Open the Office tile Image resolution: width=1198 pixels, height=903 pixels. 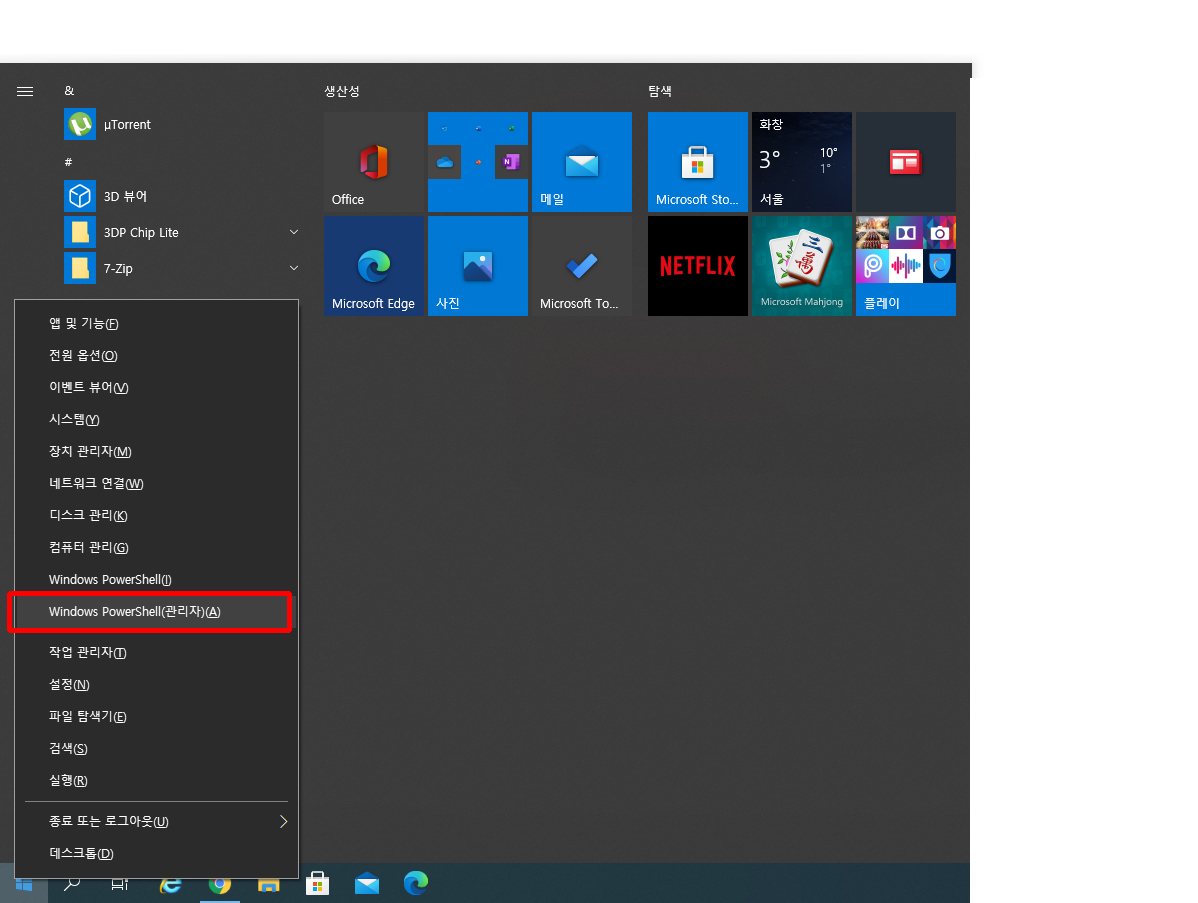[x=374, y=162]
